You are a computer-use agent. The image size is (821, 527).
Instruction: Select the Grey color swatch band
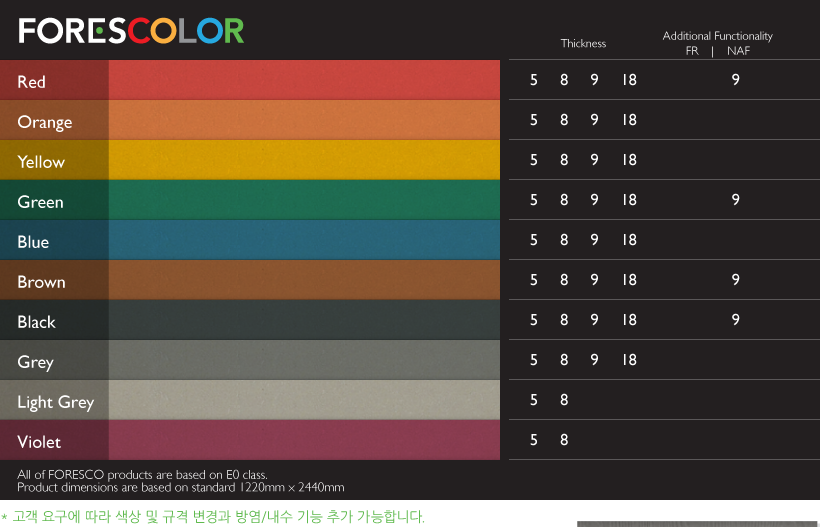(304, 360)
